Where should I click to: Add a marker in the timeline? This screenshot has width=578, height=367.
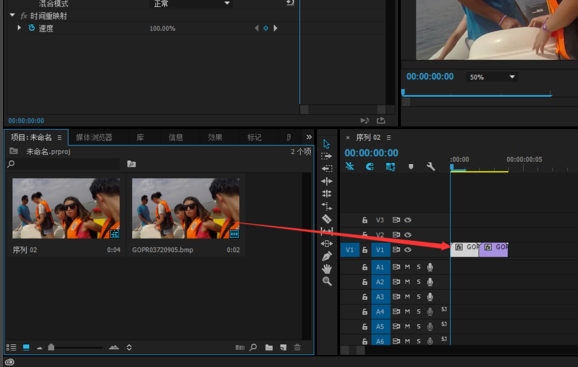point(411,167)
